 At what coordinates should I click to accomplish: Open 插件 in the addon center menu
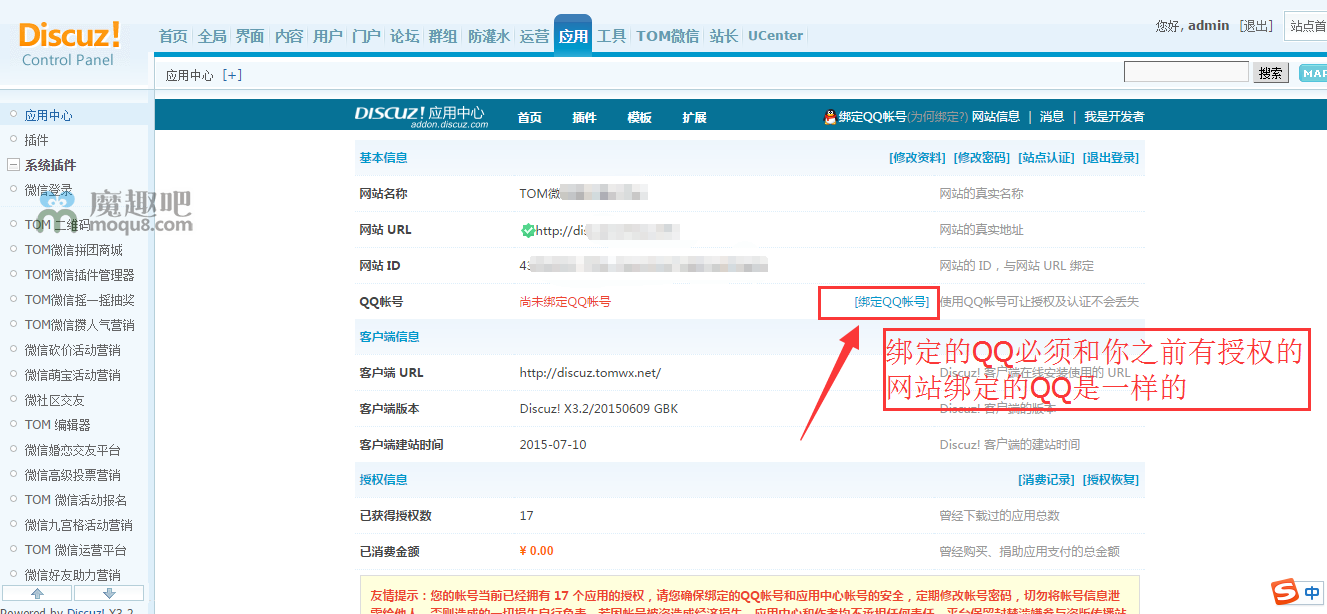[584, 117]
